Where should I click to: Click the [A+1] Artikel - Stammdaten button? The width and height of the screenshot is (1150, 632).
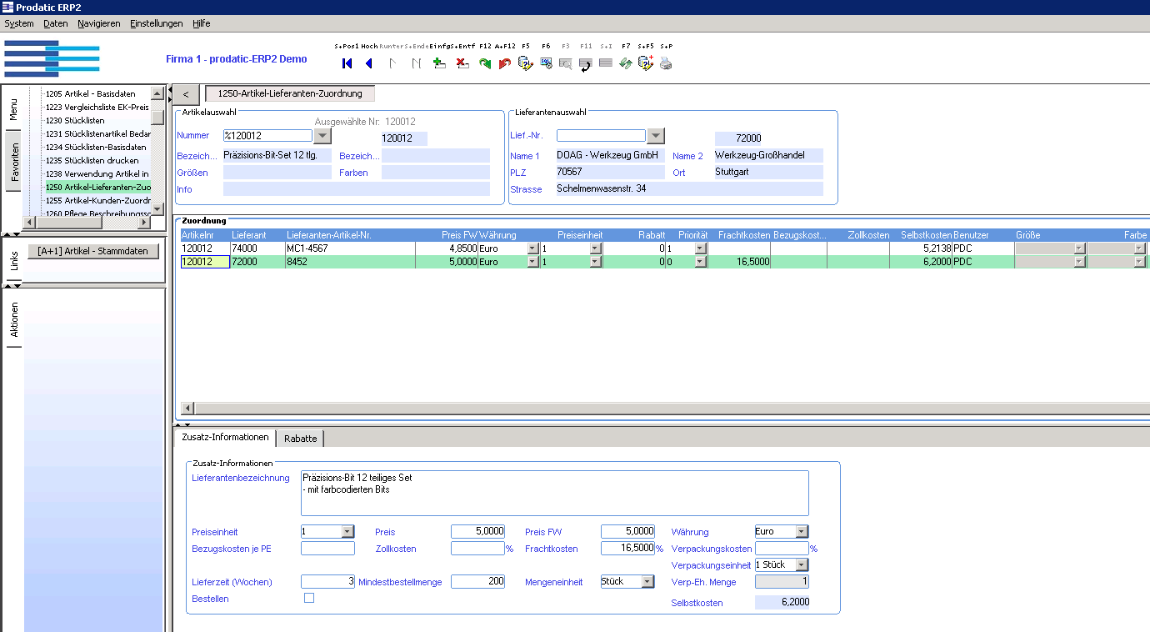93,251
